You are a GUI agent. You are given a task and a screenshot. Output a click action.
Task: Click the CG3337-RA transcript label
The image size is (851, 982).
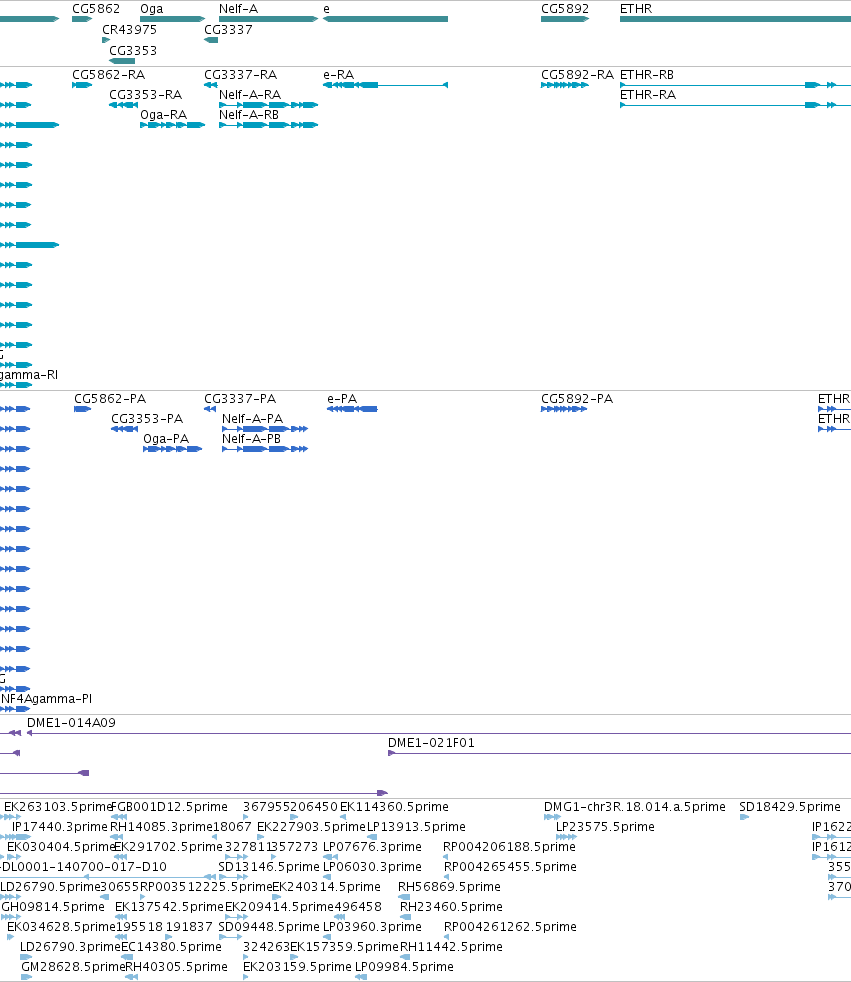240,75
